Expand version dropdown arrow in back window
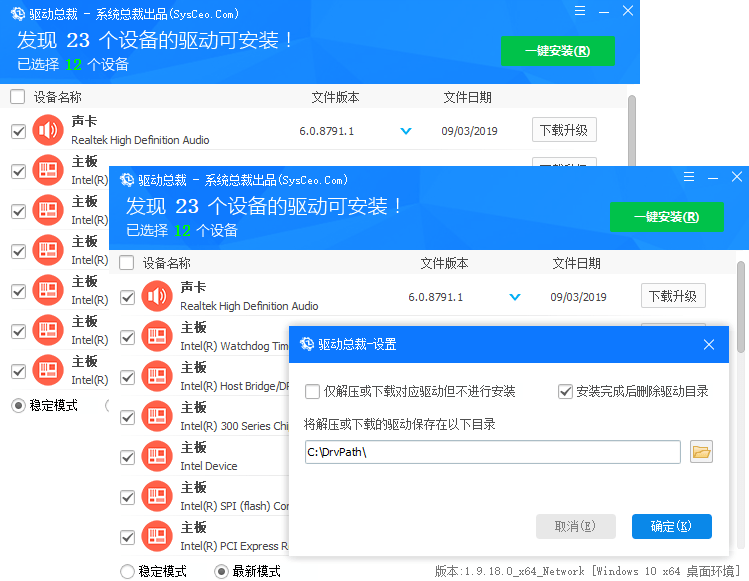This screenshot has height=581, width=749. [x=406, y=131]
